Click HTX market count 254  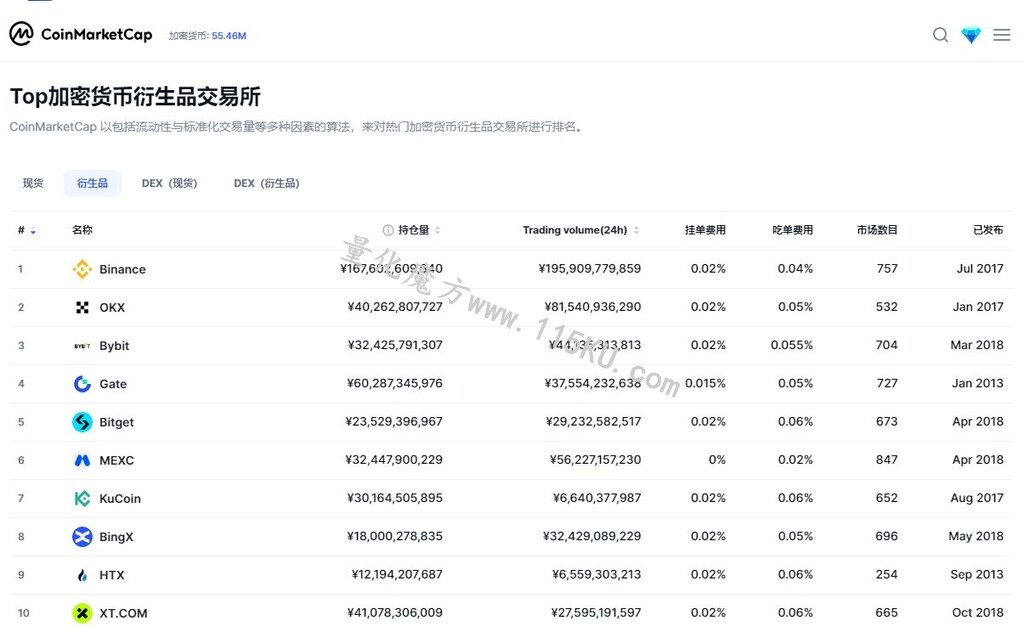pos(887,575)
